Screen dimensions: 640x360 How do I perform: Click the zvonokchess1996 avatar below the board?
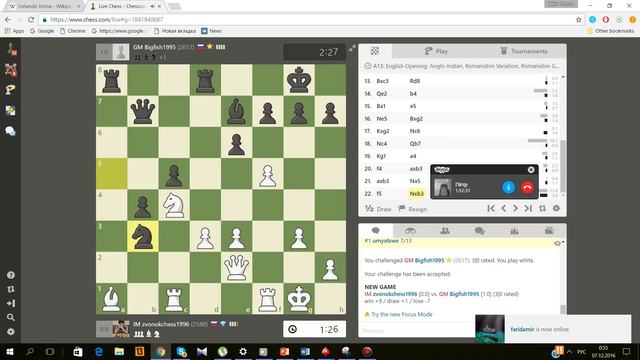121,329
